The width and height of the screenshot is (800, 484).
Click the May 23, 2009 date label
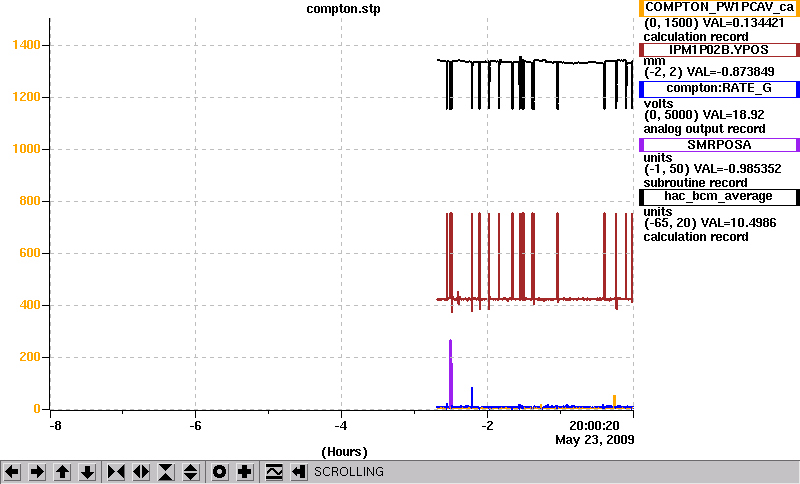(x=595, y=440)
